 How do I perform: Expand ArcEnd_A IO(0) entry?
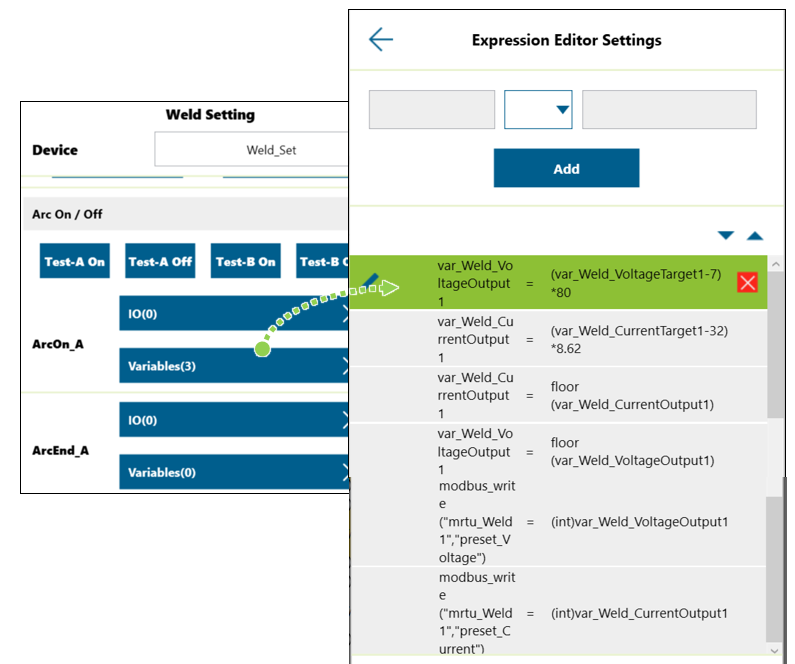[x=234, y=420]
